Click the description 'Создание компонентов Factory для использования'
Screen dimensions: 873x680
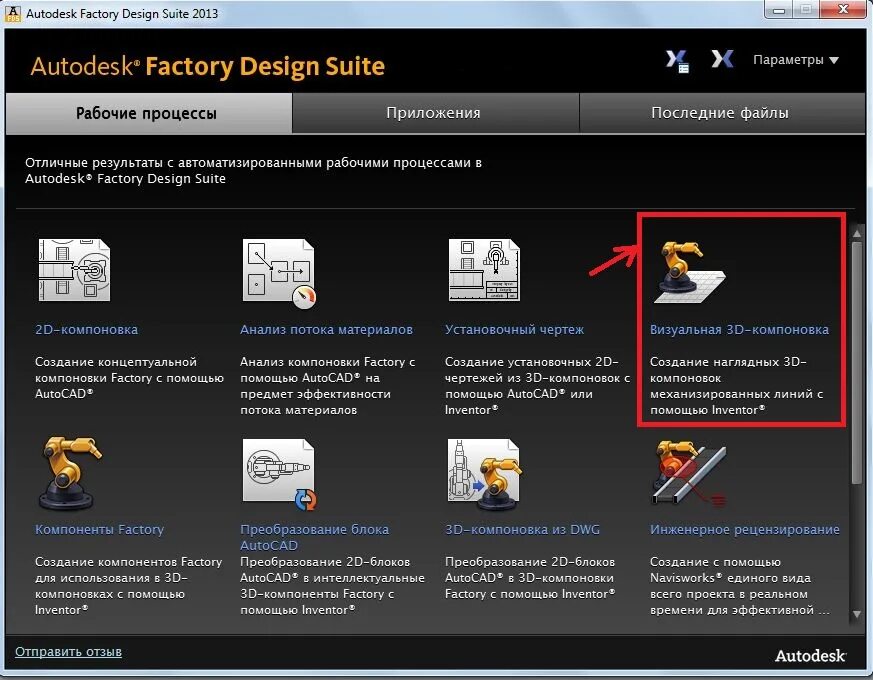tap(129, 586)
